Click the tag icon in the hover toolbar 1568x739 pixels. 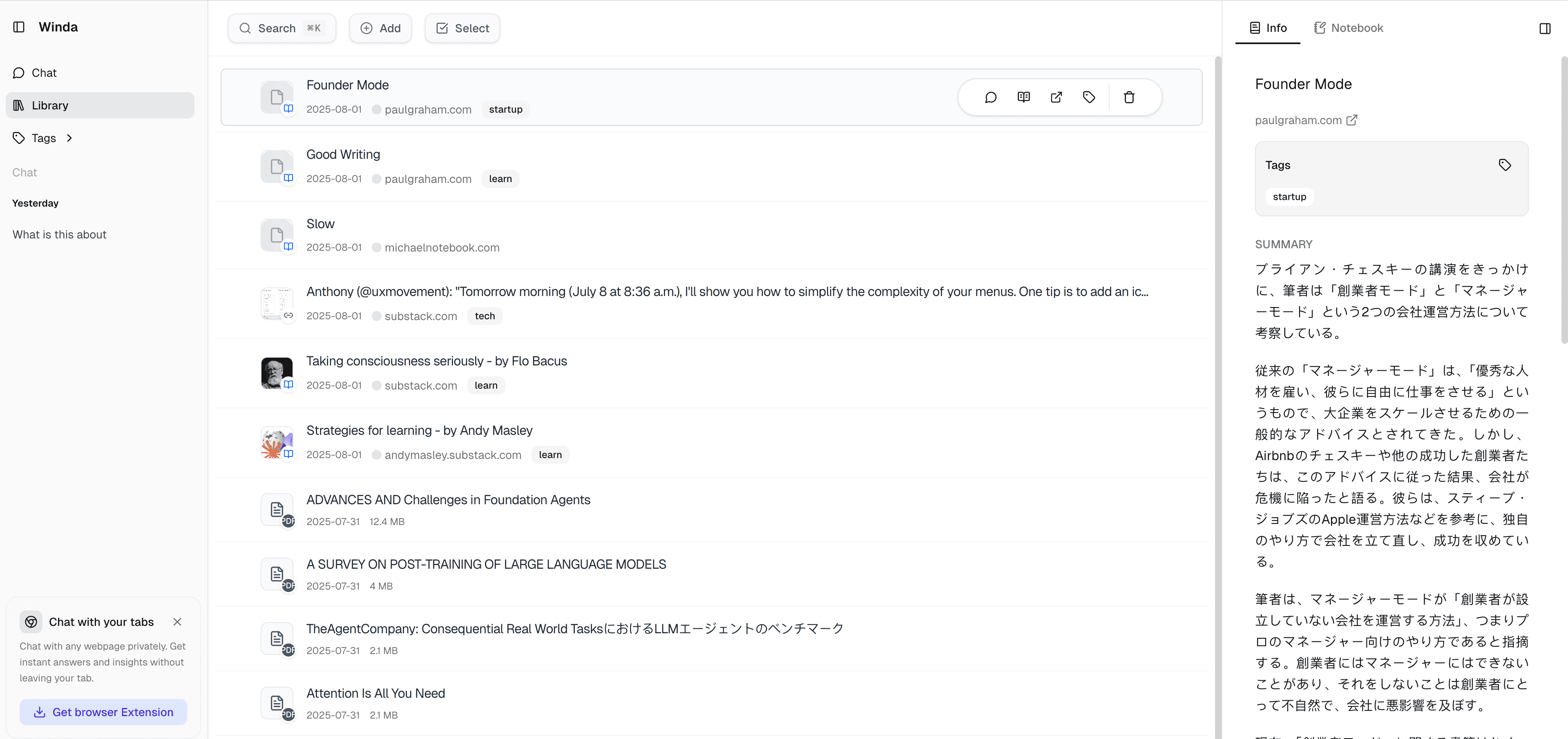(1089, 97)
